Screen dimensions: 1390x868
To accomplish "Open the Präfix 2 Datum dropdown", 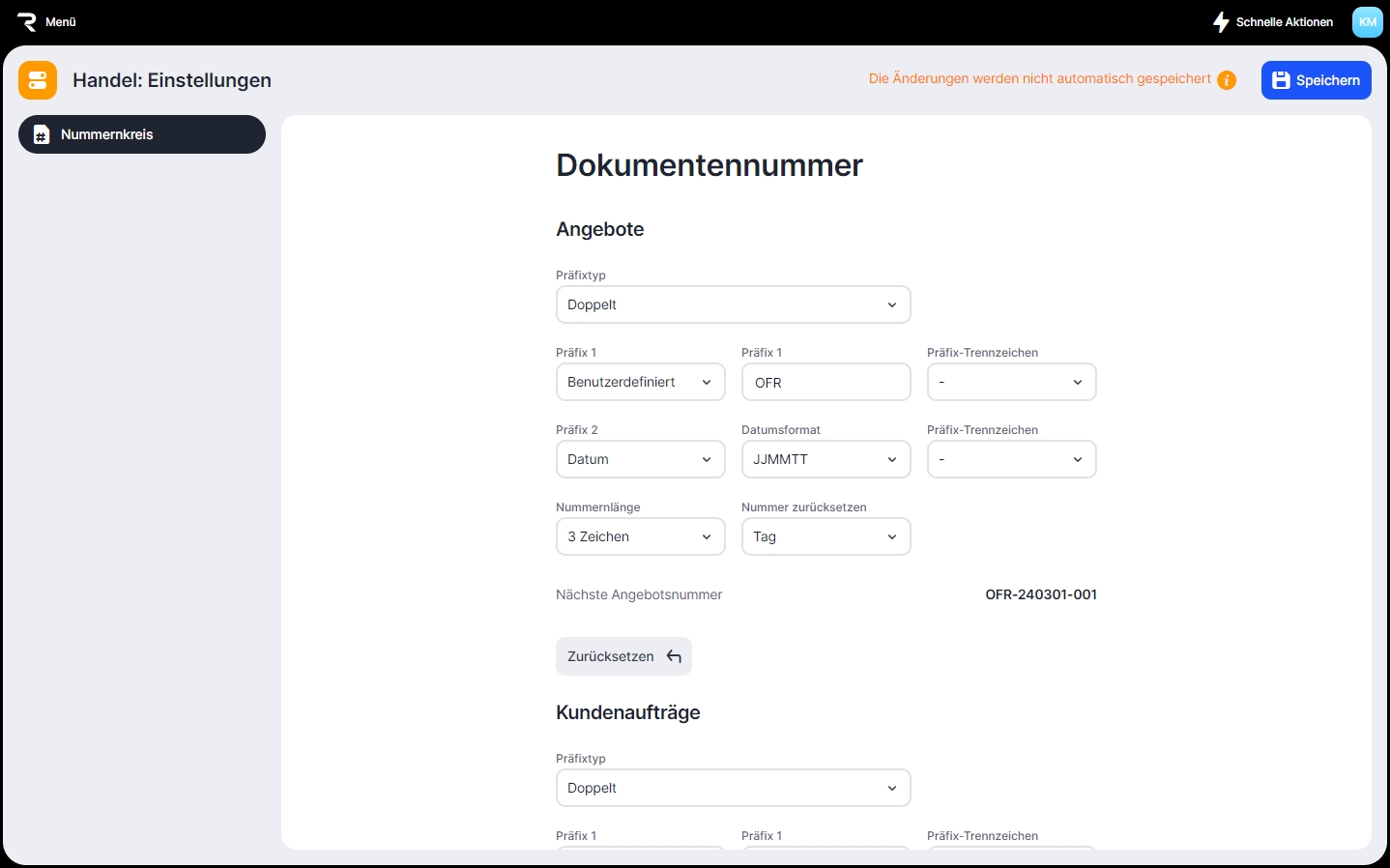I will point(640,459).
